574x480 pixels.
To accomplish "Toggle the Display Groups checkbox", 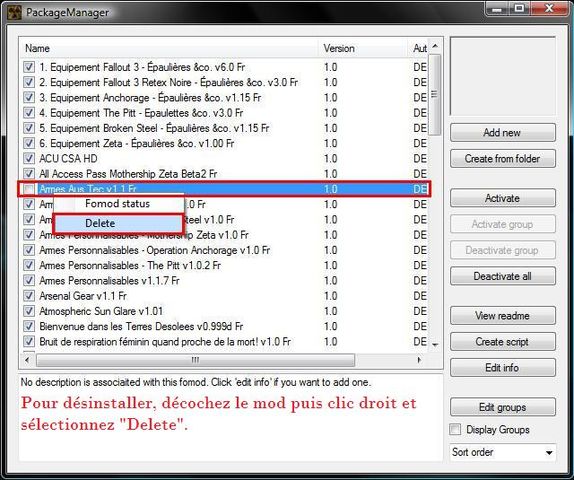I will click(455, 429).
